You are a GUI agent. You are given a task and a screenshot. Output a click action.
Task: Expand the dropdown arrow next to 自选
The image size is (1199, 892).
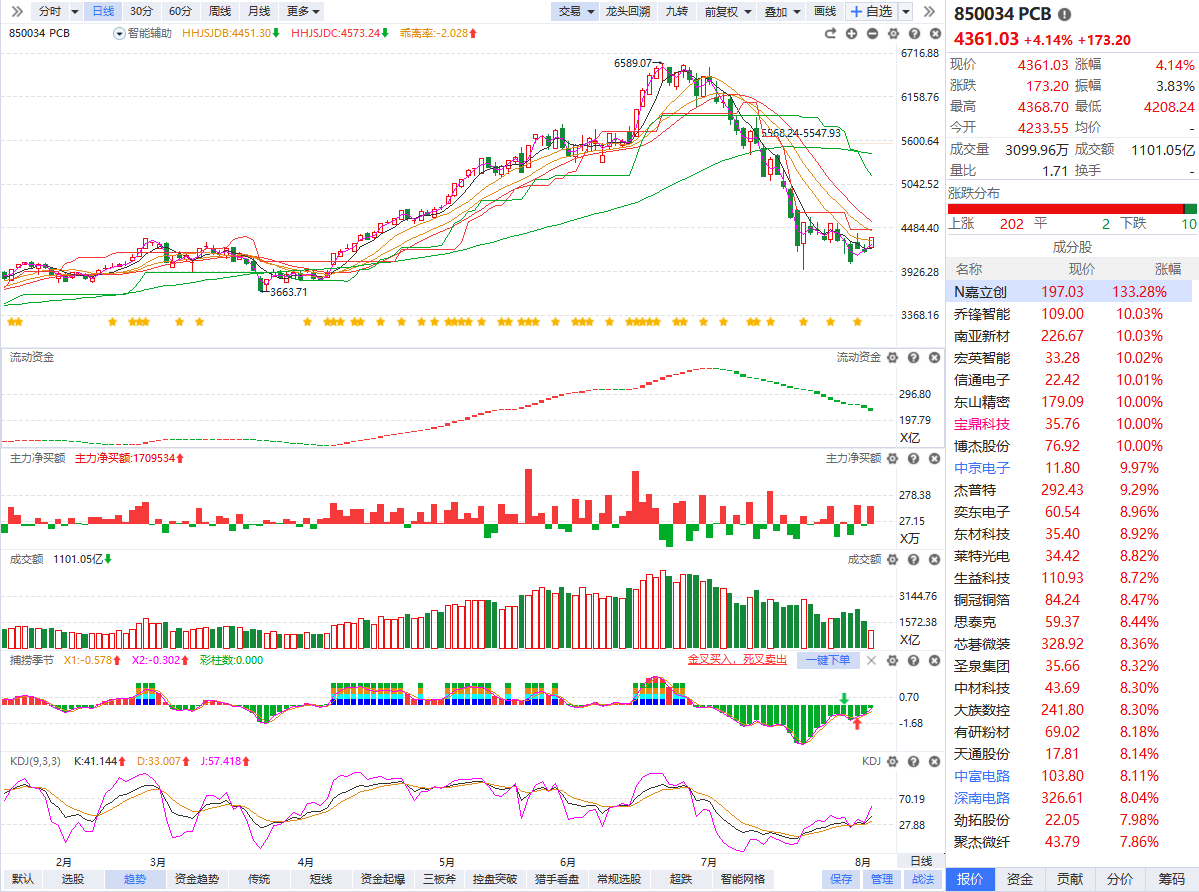click(x=906, y=11)
